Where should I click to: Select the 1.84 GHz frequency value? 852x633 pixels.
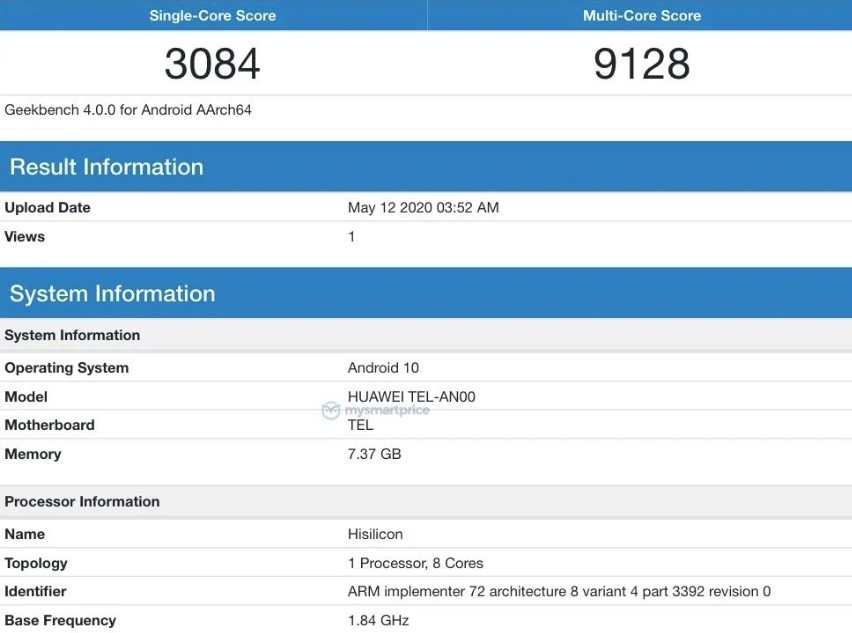point(378,621)
